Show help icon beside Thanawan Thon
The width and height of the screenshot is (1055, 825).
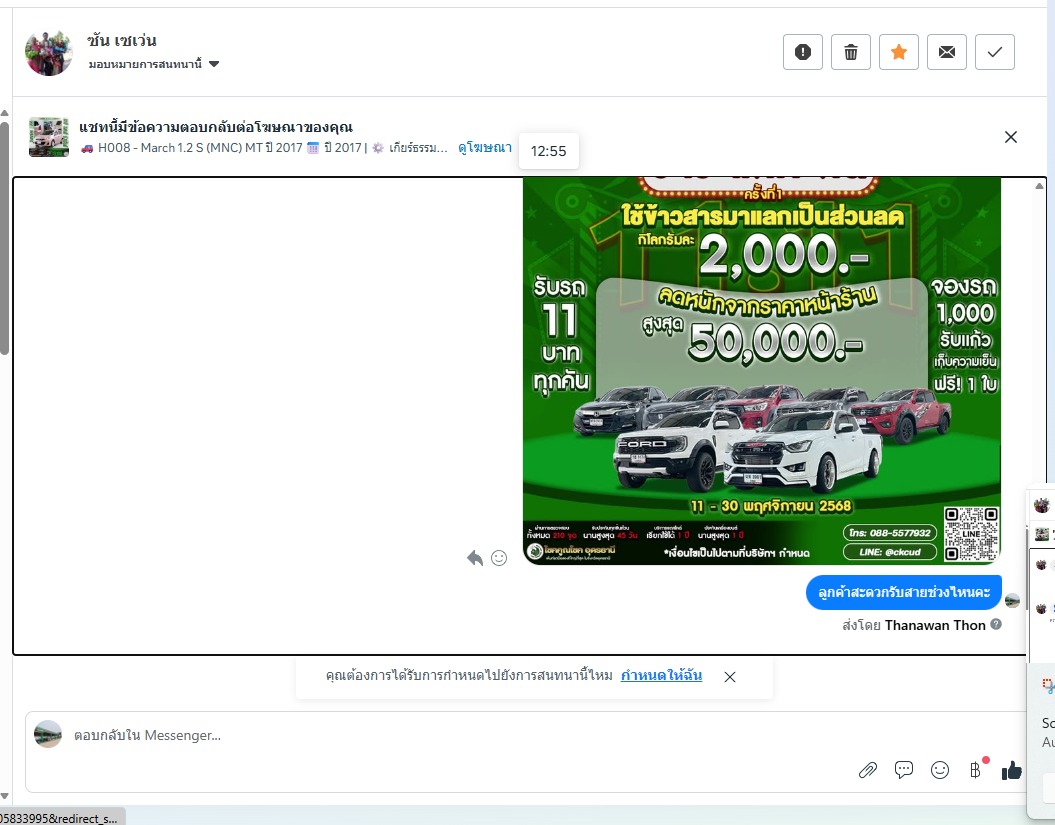tap(996, 624)
